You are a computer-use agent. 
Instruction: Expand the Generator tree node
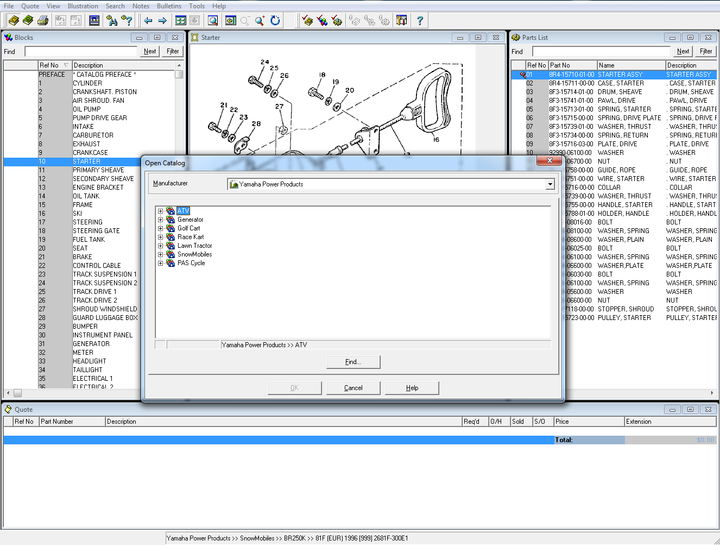[x=160, y=220]
